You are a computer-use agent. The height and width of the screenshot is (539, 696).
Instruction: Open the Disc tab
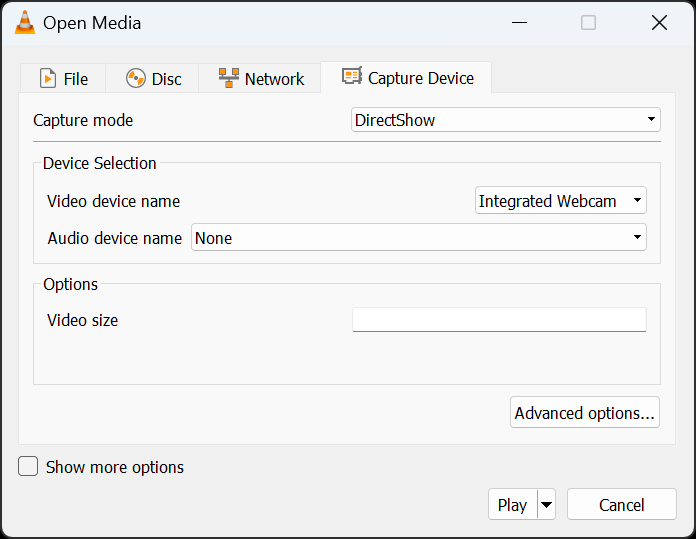pos(152,78)
